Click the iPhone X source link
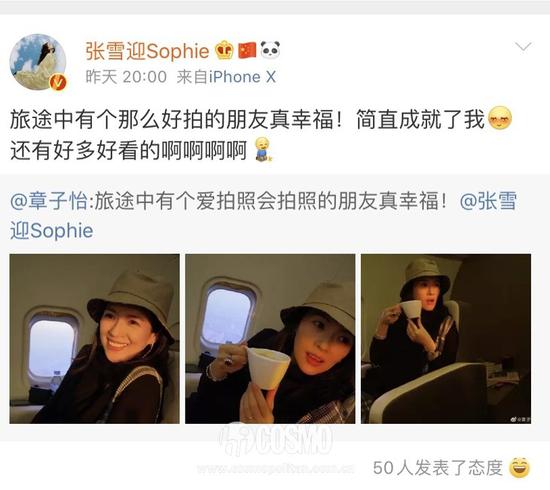This screenshot has height=490, width=550. [242, 77]
